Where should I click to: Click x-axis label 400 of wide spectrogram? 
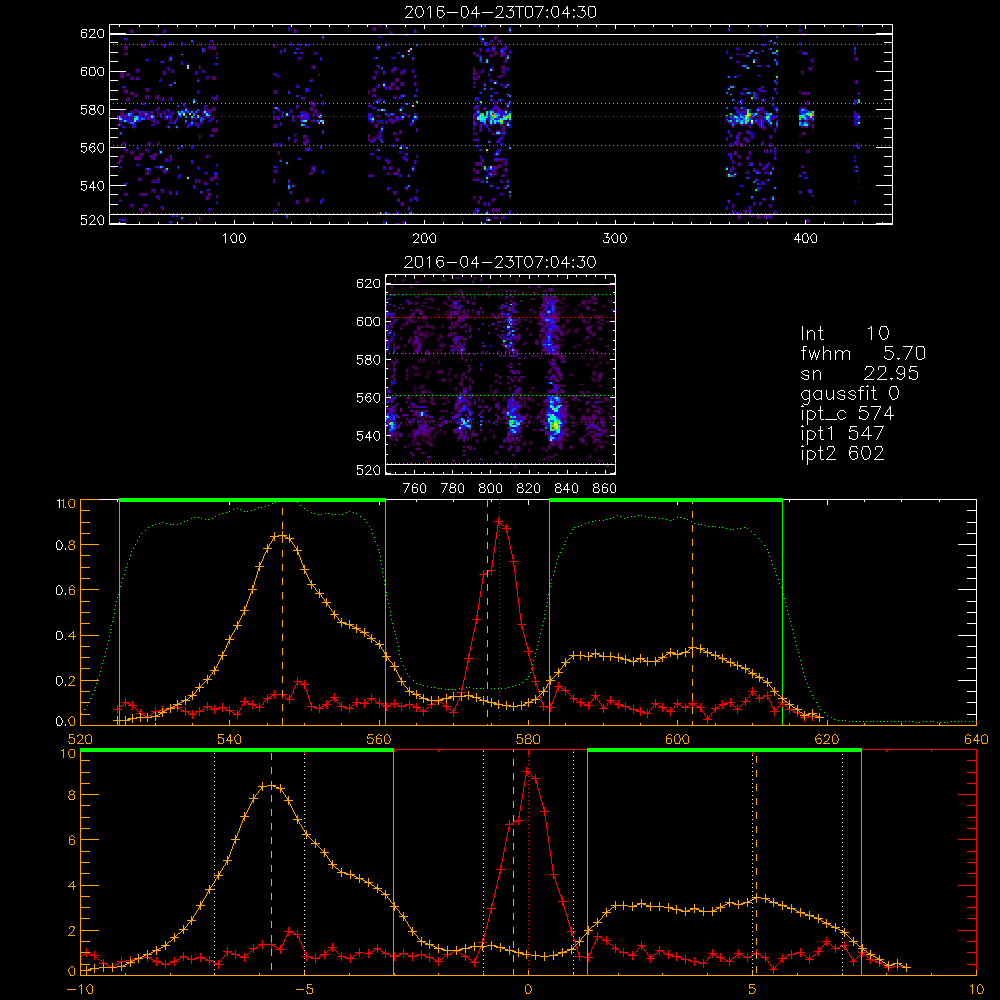coord(805,239)
